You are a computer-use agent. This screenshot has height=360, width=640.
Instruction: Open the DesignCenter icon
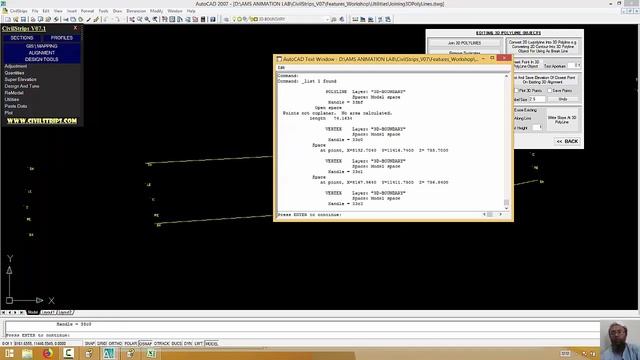coord(172,19)
